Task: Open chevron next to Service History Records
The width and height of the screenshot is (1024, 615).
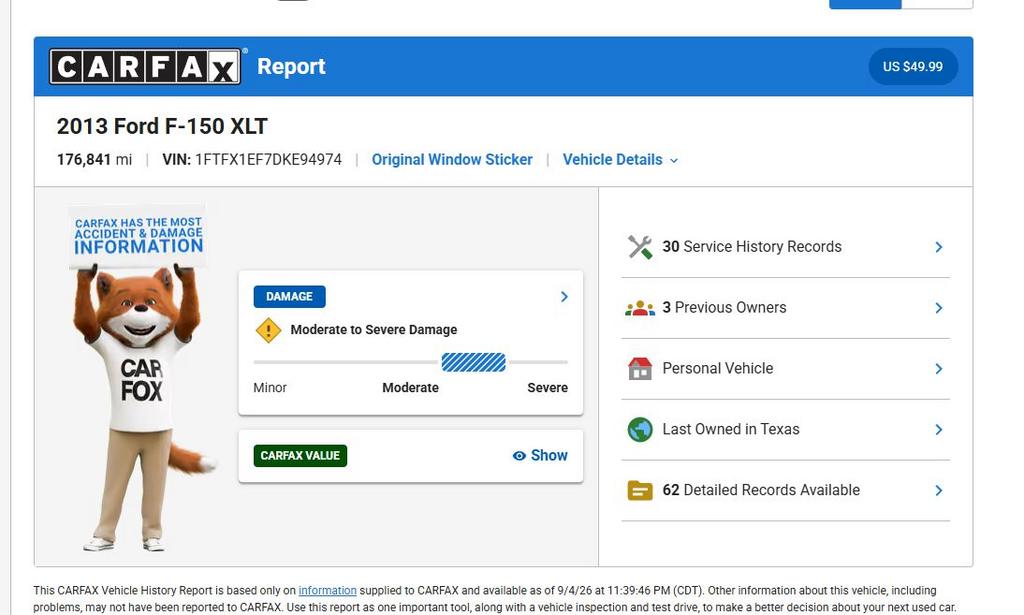Action: click(938, 247)
